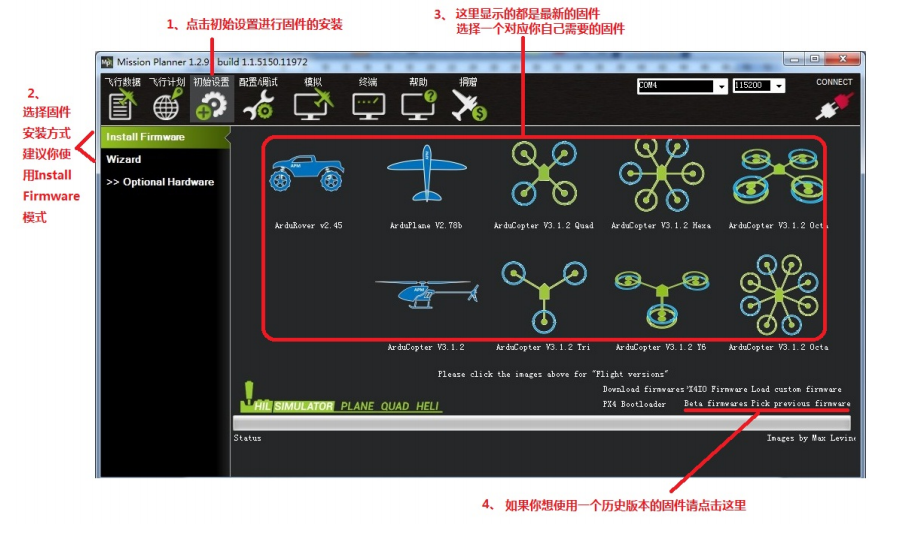Click HIL SIMULATOR label
Viewport: 916px width, 537px height.
[294, 406]
